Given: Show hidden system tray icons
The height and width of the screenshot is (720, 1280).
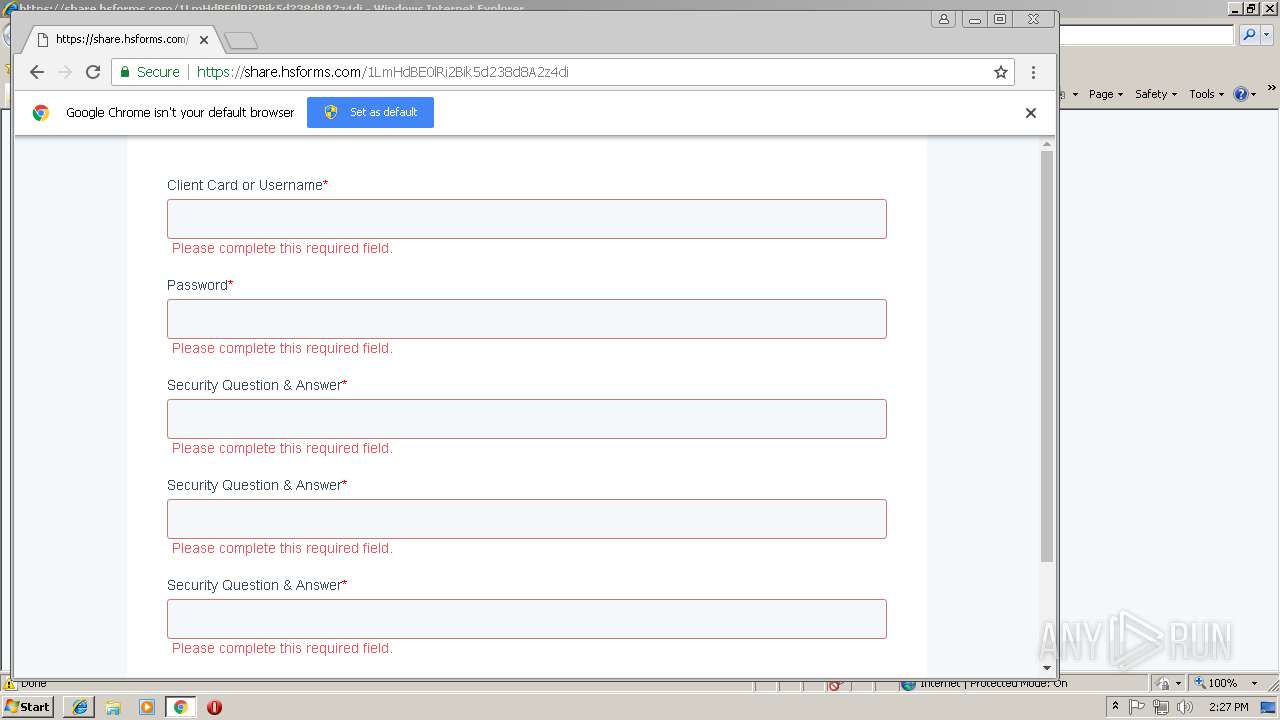Looking at the screenshot, I should click(1115, 707).
